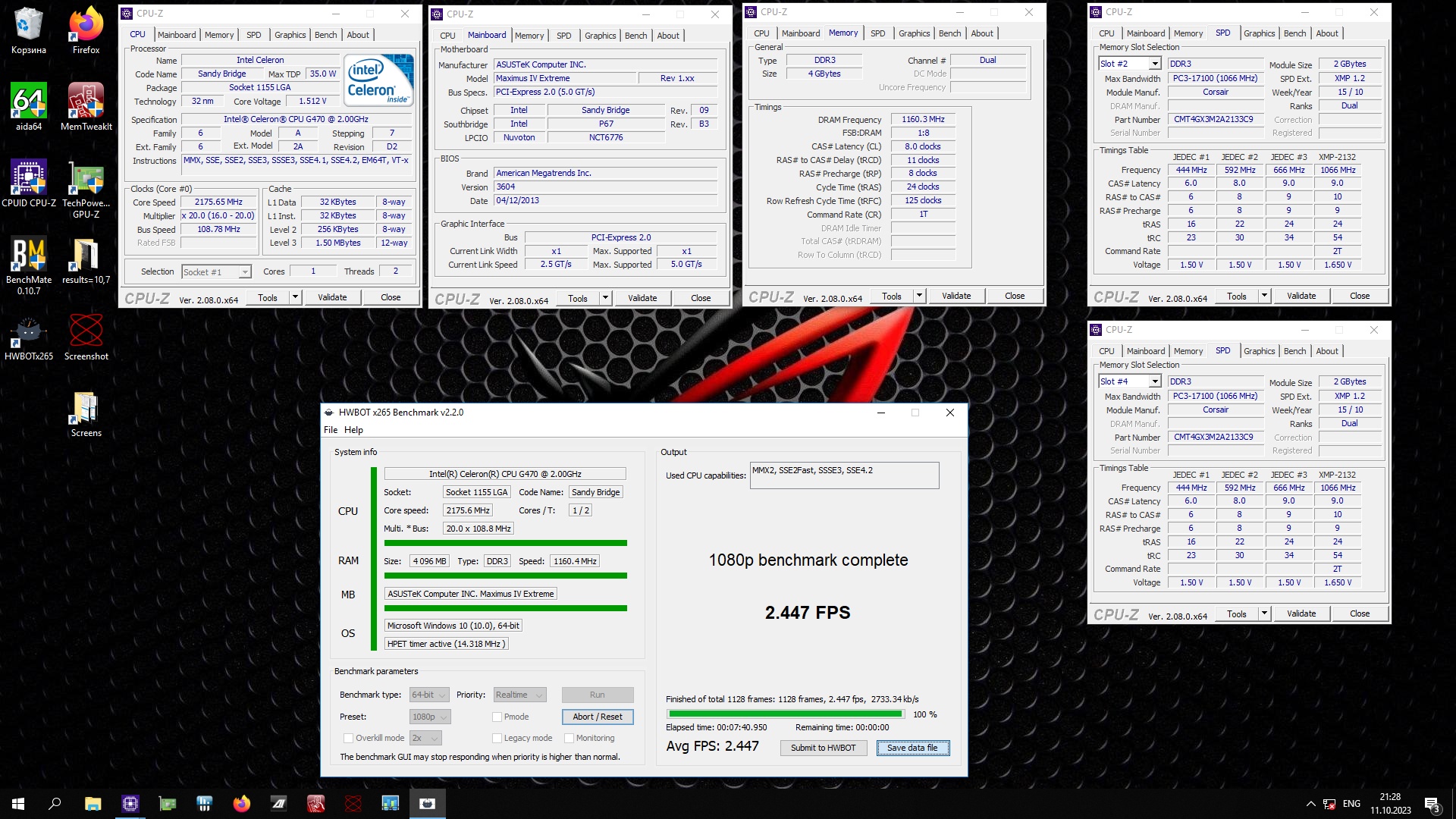Viewport: 1456px width, 819px height.
Task: Open the CPUID CPU-Z desktop shortcut
Action: [x=28, y=184]
